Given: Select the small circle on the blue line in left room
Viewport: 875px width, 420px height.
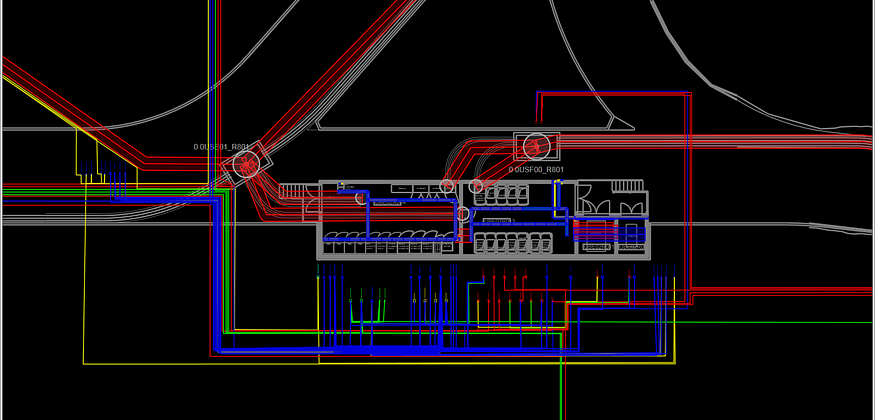Looking at the screenshot, I should (360, 198).
